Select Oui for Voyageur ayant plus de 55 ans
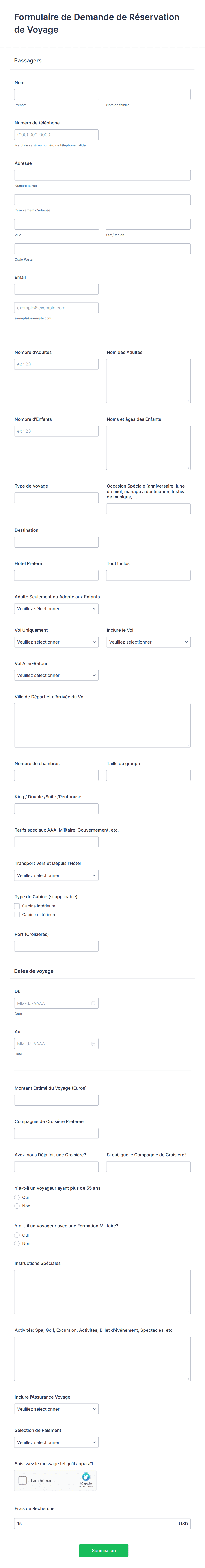This screenshot has height=1568, width=205. [17, 1197]
